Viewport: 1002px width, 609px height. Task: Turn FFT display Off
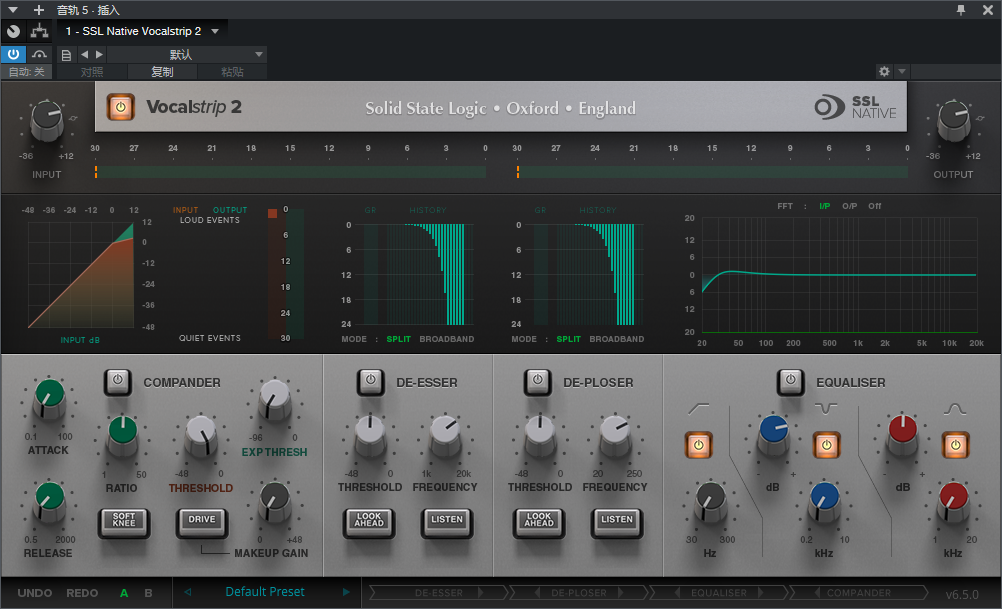(874, 206)
